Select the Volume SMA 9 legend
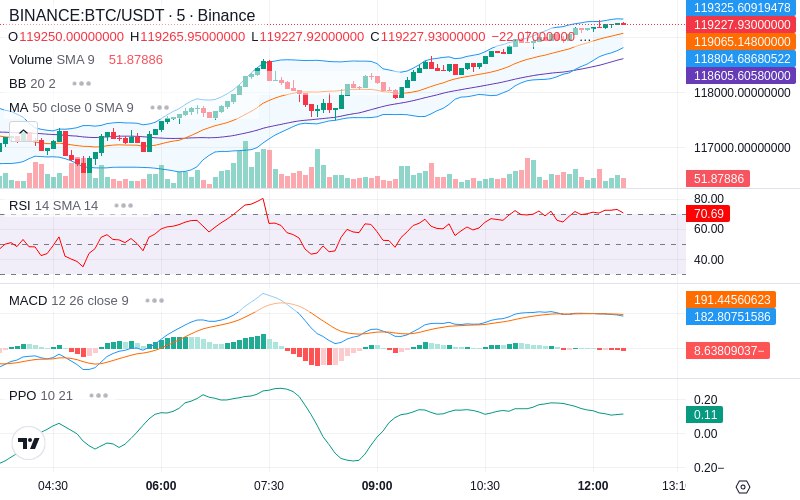Image resolution: width=800 pixels, height=500 pixels. (x=52, y=60)
